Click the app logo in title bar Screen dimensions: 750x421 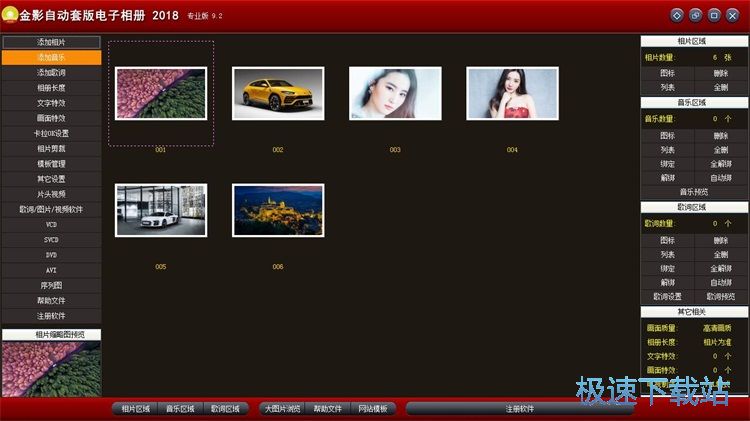[9, 15]
